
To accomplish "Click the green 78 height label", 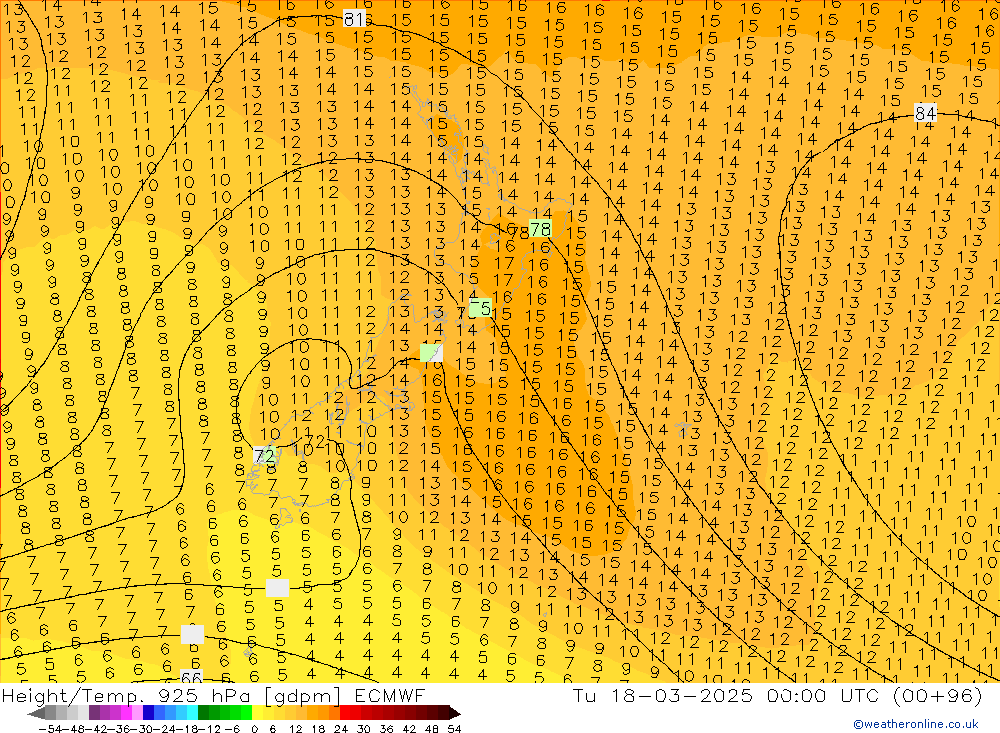I will pos(540,228).
